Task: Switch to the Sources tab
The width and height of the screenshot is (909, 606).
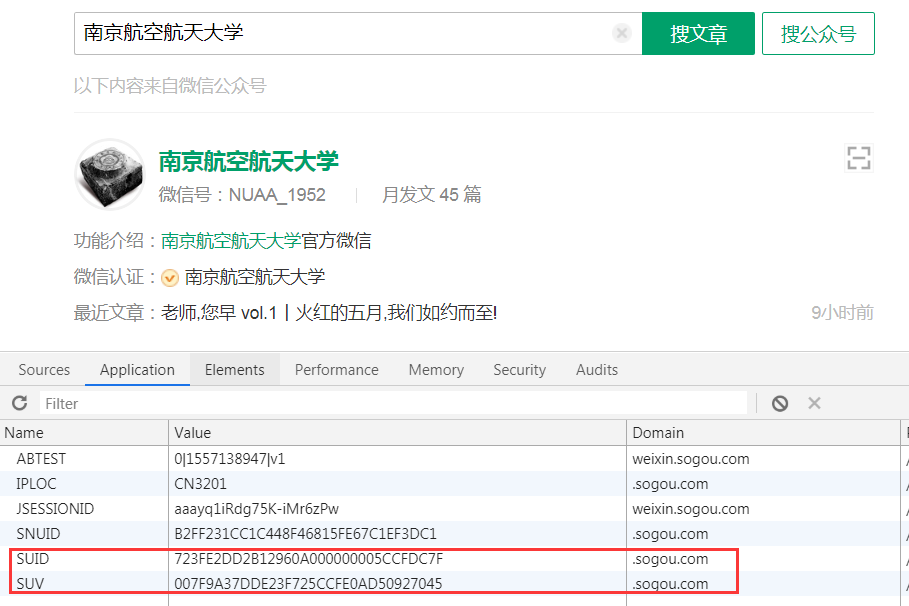Action: coord(44,369)
